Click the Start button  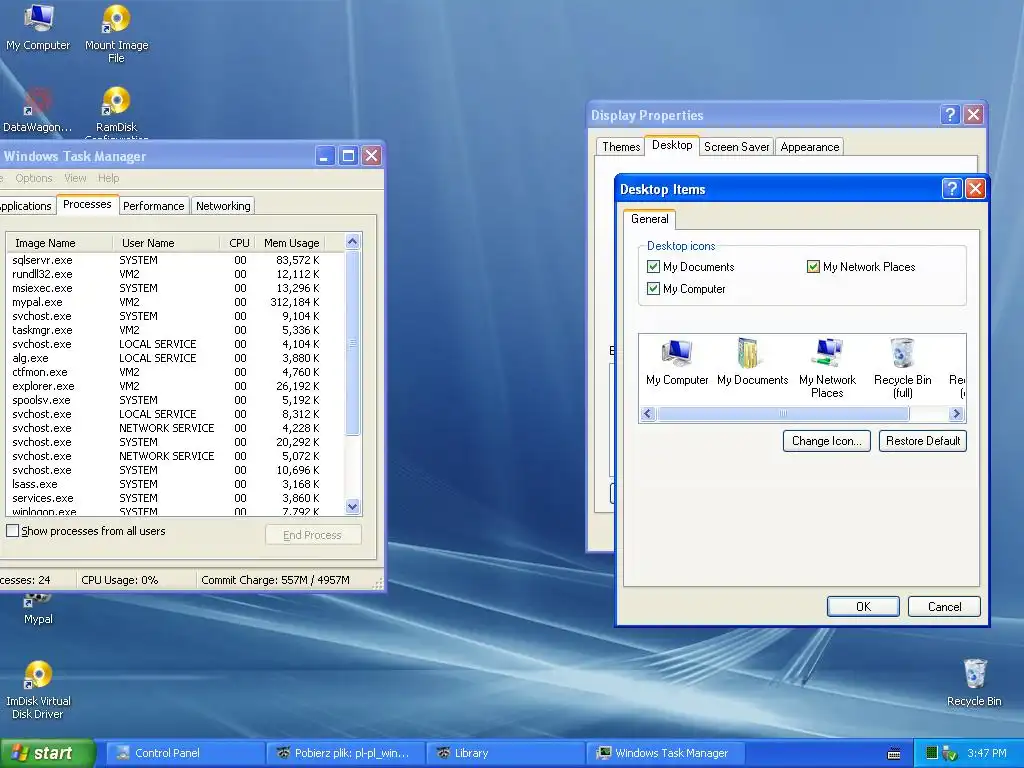click(47, 754)
